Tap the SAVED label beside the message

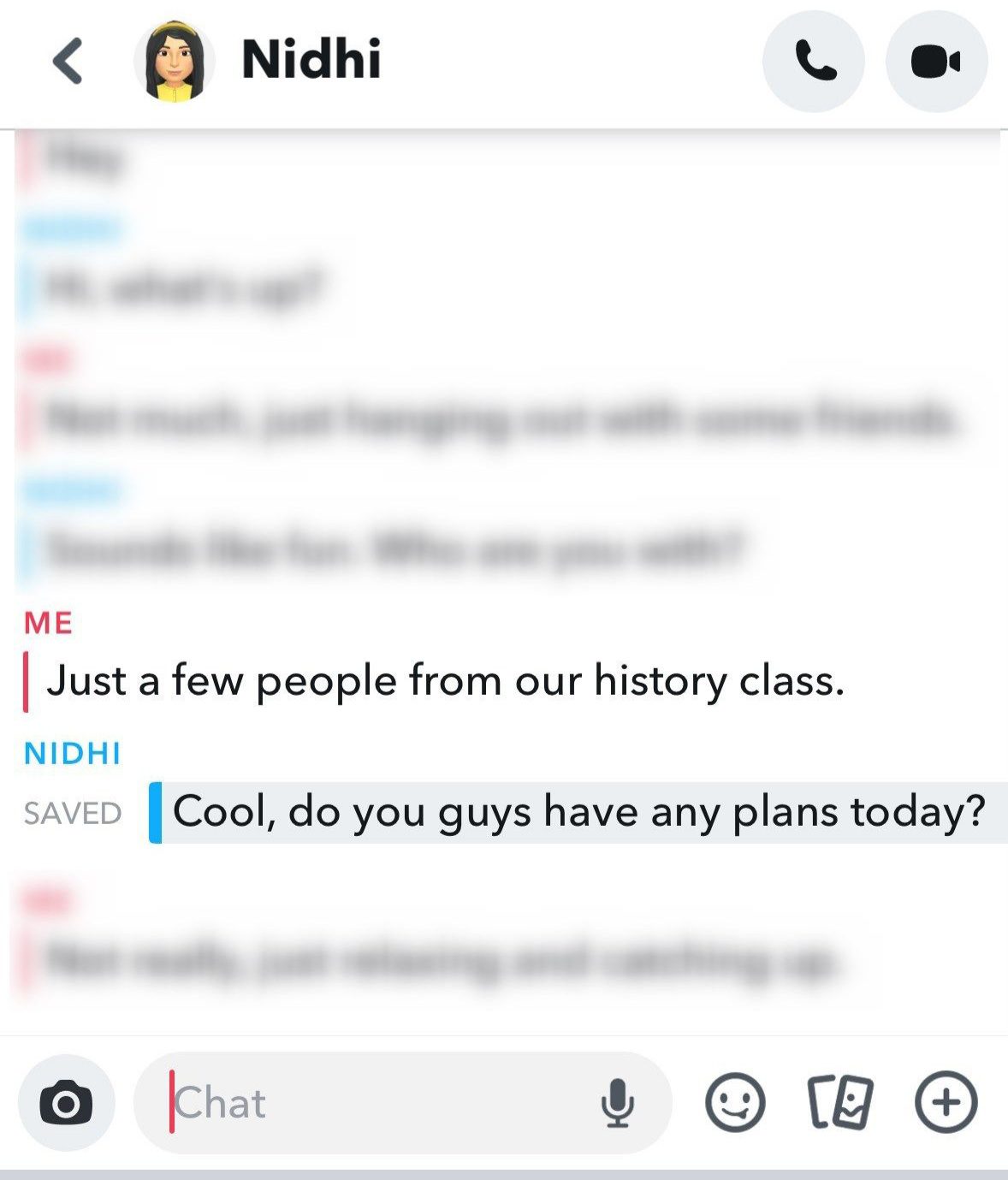[73, 813]
